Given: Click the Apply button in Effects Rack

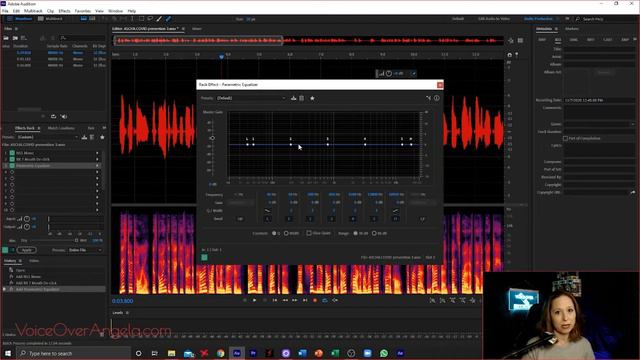Looking at the screenshot, I should coord(27,250).
